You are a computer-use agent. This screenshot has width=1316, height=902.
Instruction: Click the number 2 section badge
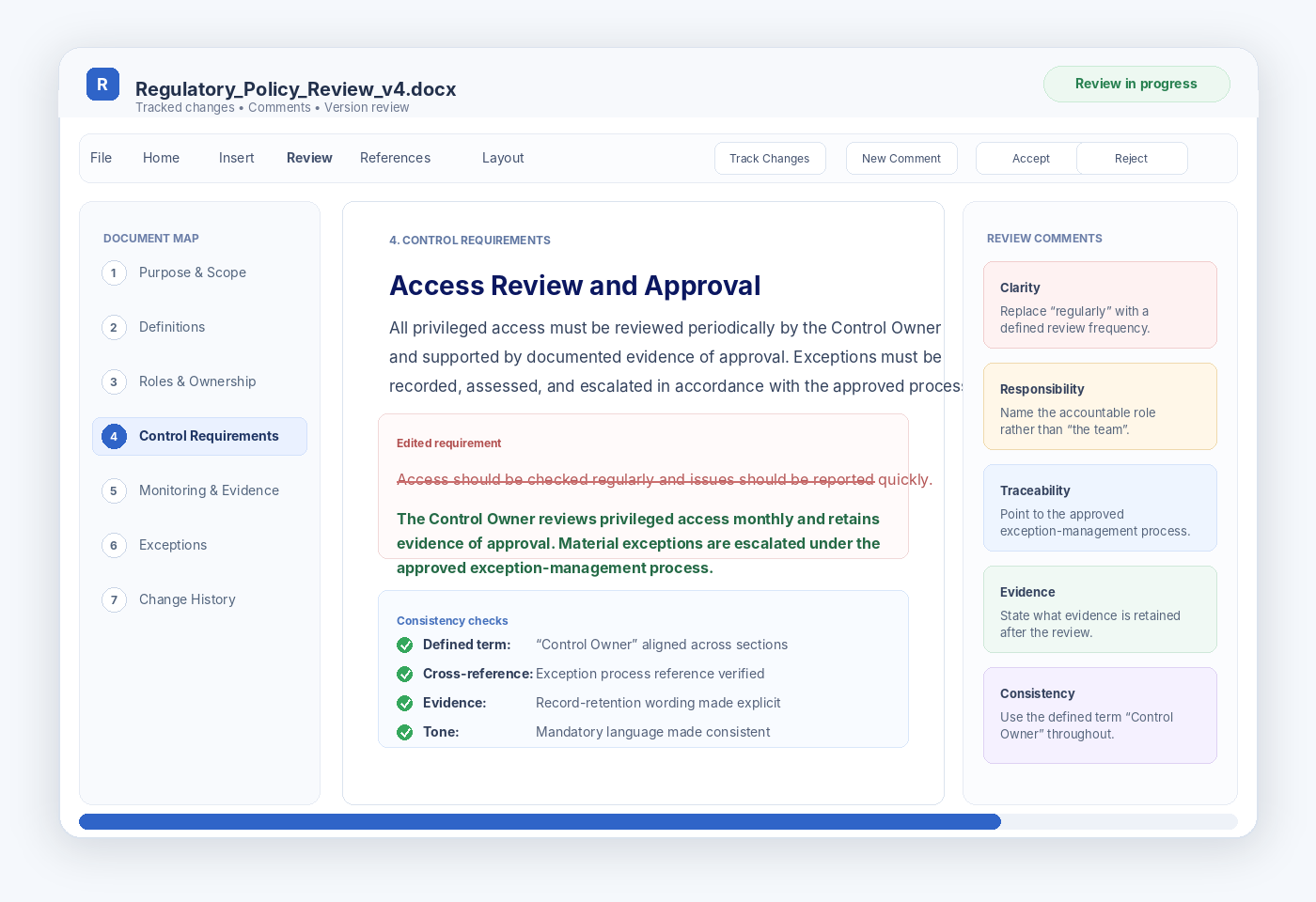point(114,328)
